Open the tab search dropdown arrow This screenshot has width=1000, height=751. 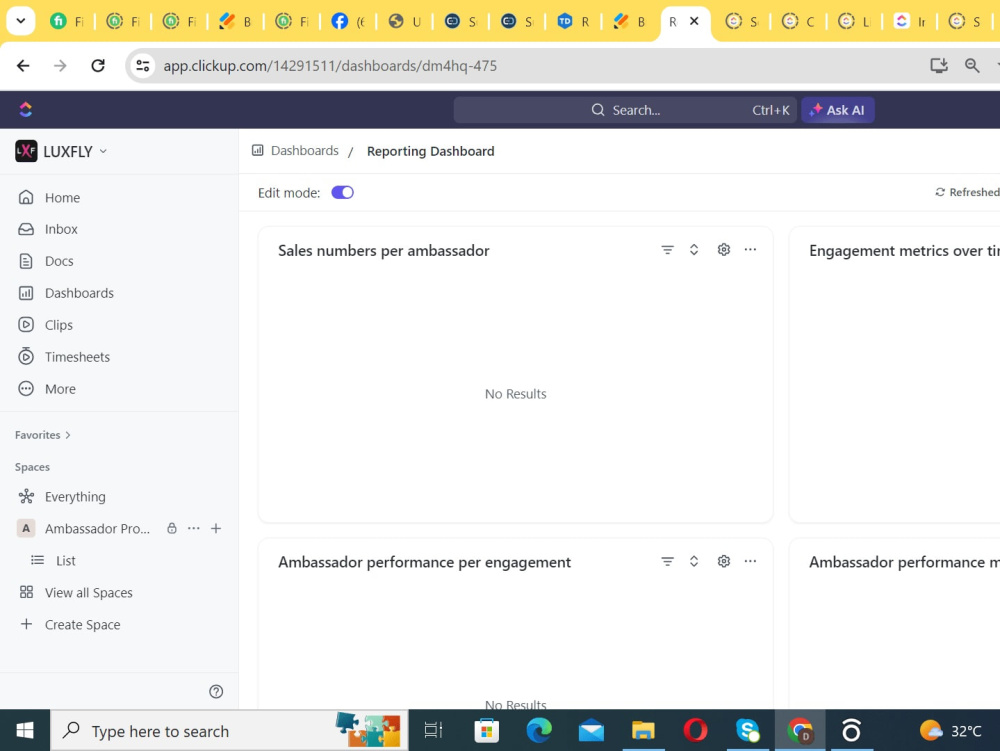pos(20,21)
